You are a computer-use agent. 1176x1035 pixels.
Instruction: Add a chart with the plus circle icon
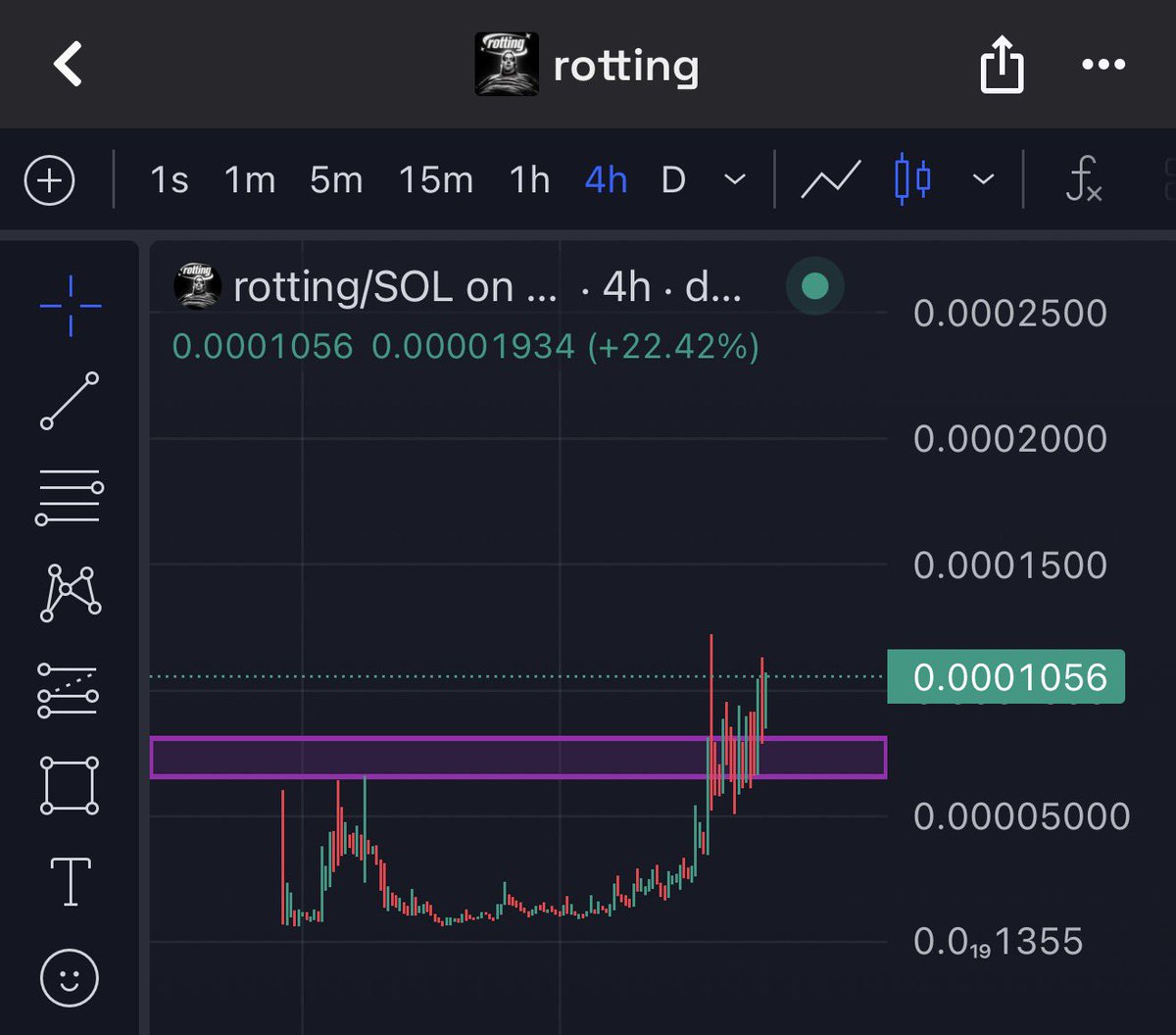click(x=49, y=180)
